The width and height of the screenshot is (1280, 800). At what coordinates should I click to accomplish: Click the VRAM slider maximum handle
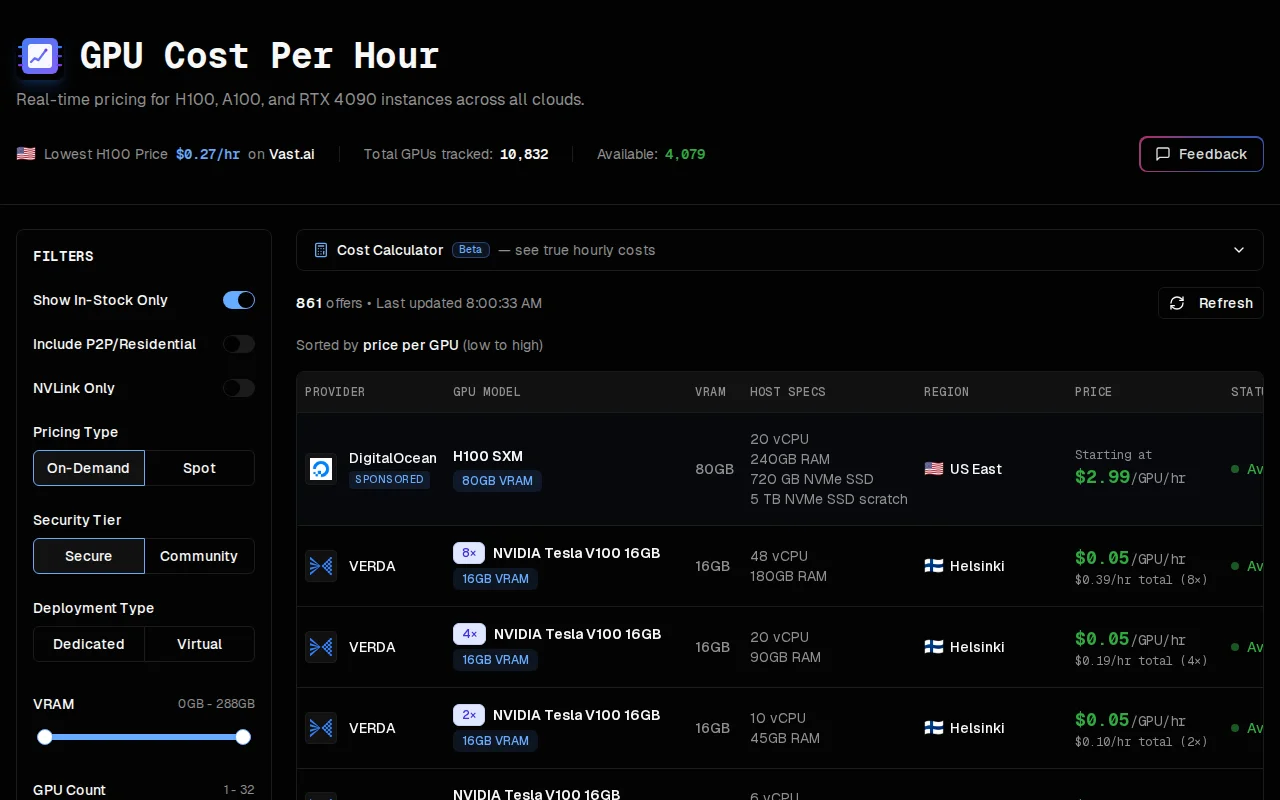pos(243,737)
